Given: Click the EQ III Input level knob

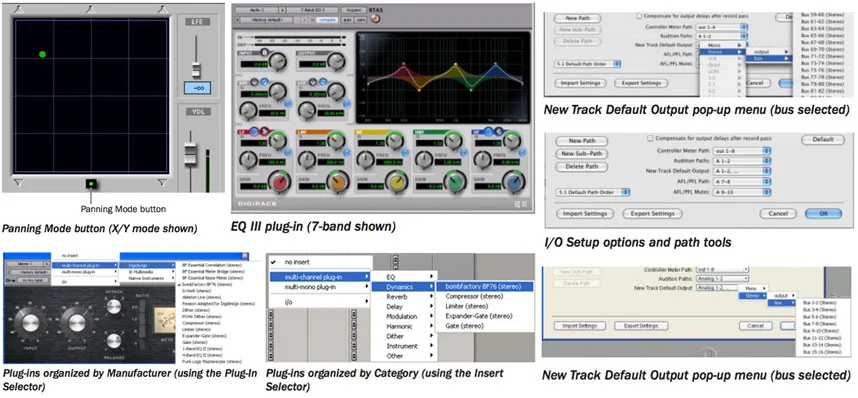Looking at the screenshot, I should [279, 62].
